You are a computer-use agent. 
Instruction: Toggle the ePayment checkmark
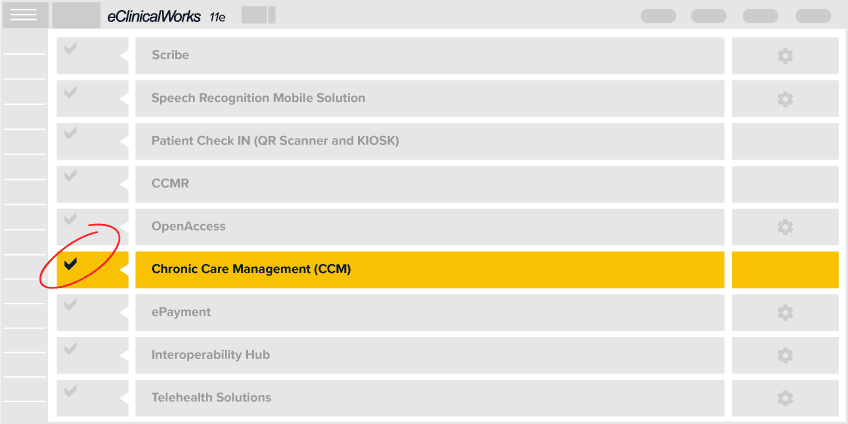tap(70, 305)
